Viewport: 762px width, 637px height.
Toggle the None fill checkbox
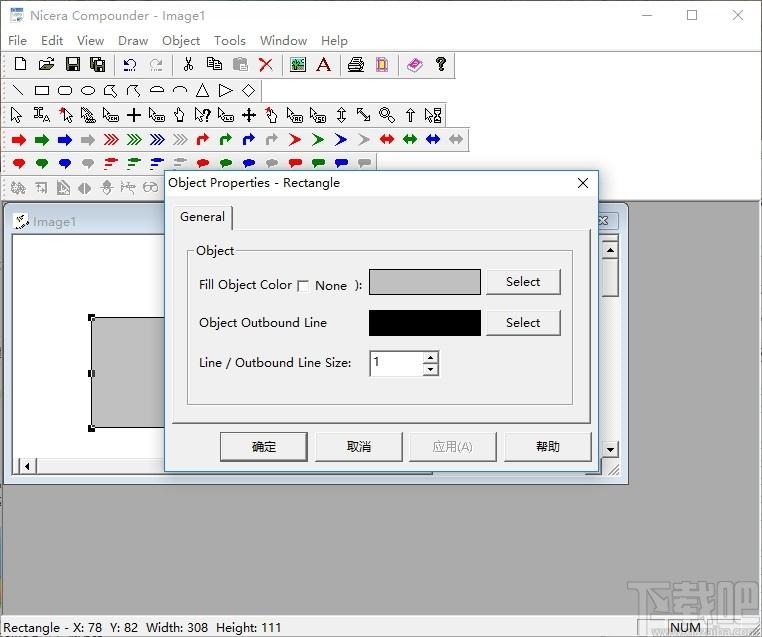303,286
